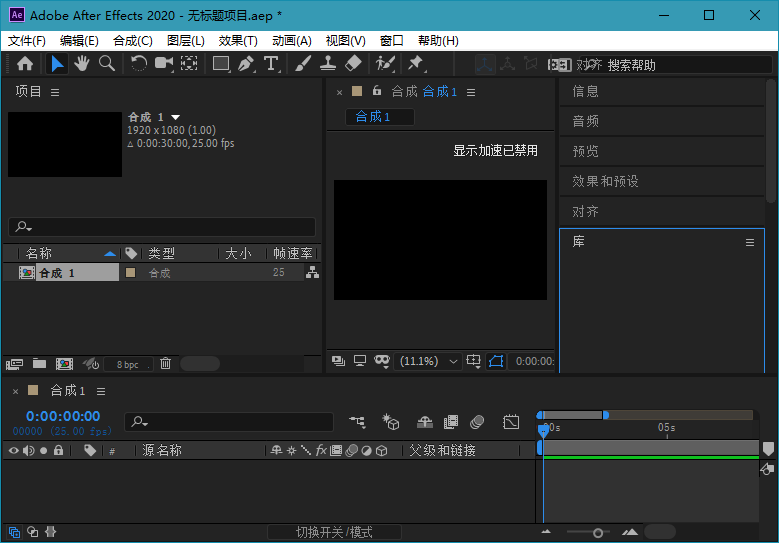This screenshot has height=543, width=779.
Task: Toggle transparency grid in viewer
Action: (x=497, y=361)
